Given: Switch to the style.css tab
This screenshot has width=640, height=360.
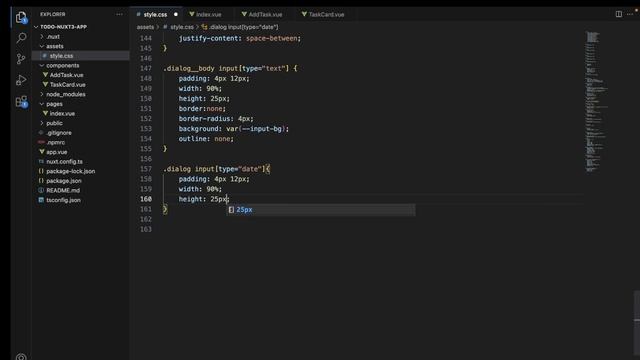Looking at the screenshot, I should click(156, 14).
